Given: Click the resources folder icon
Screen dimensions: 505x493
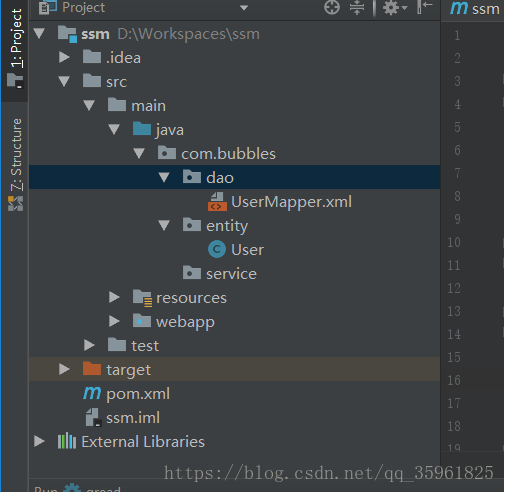Looking at the screenshot, I should pos(143,298).
